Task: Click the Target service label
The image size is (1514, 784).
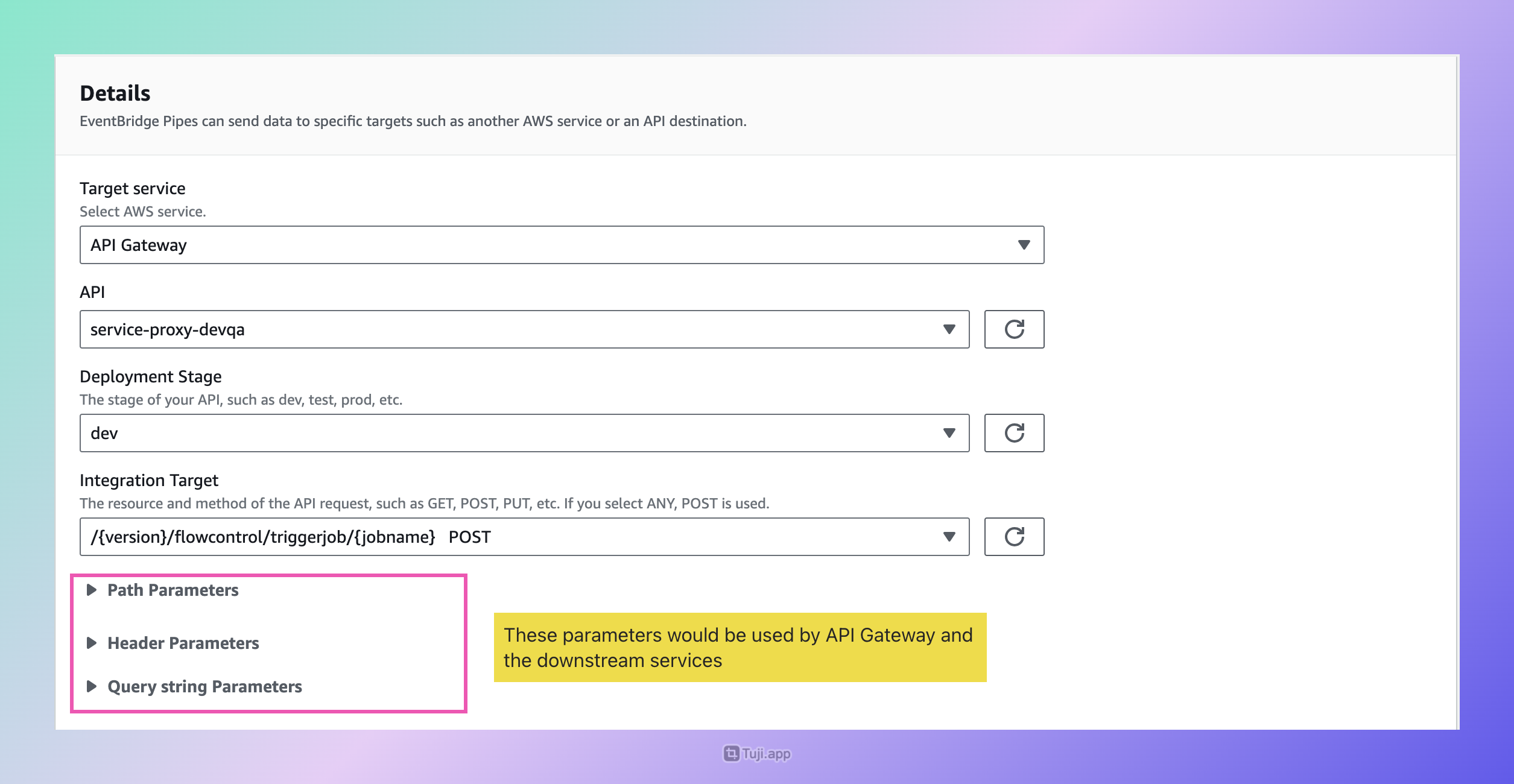Action: point(133,188)
